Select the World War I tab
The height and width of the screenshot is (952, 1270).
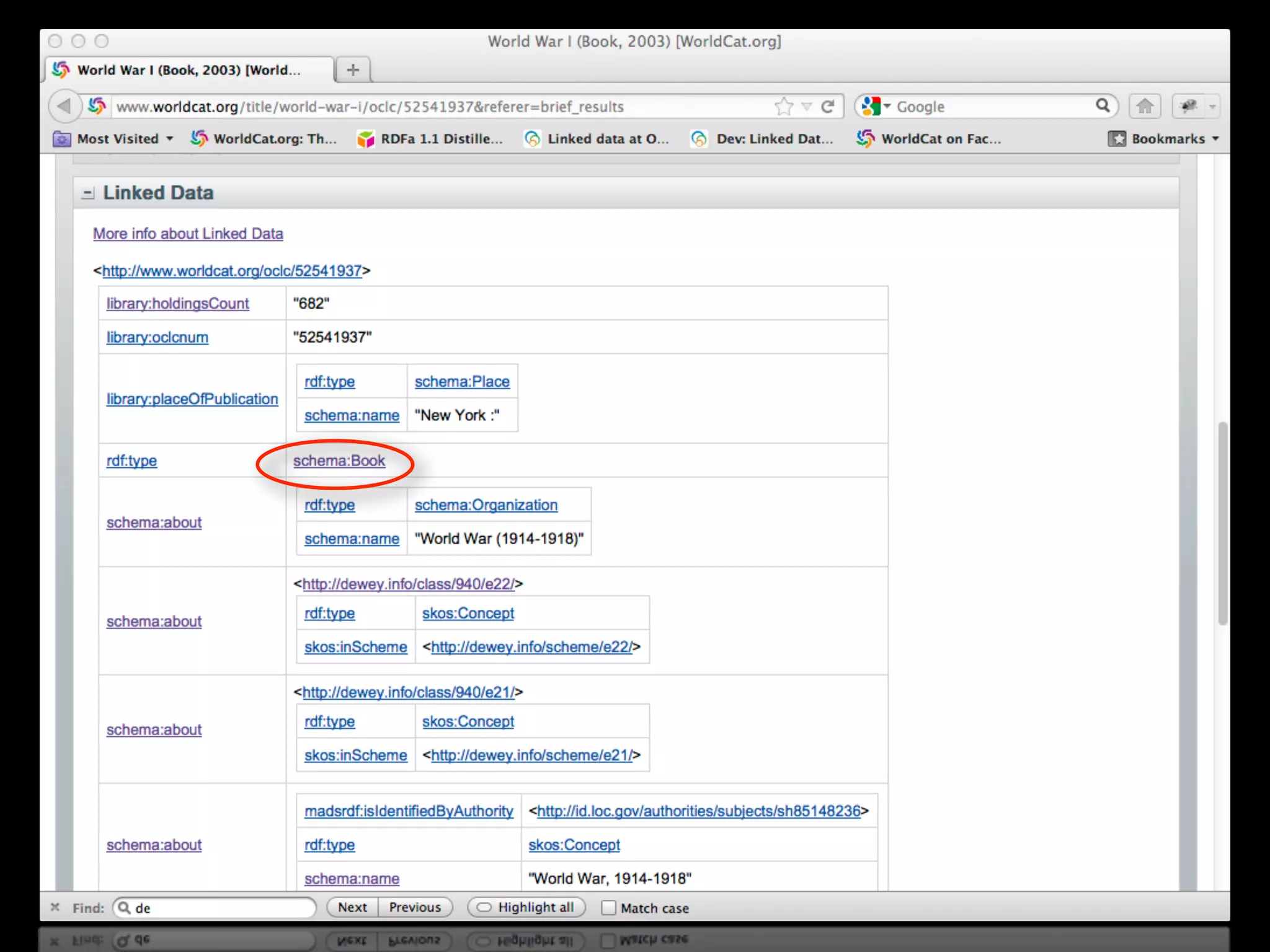point(189,70)
